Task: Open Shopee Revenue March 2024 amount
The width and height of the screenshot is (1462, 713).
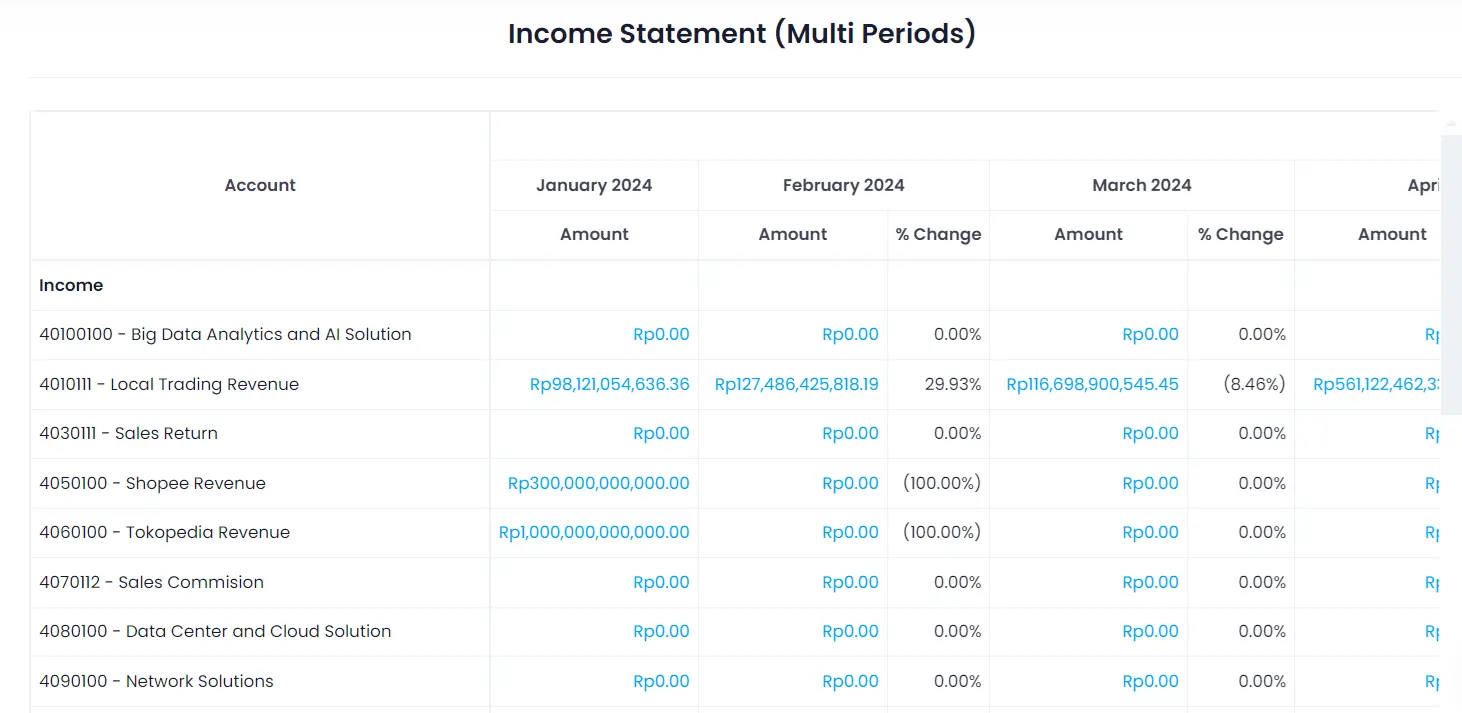Action: tap(1150, 483)
